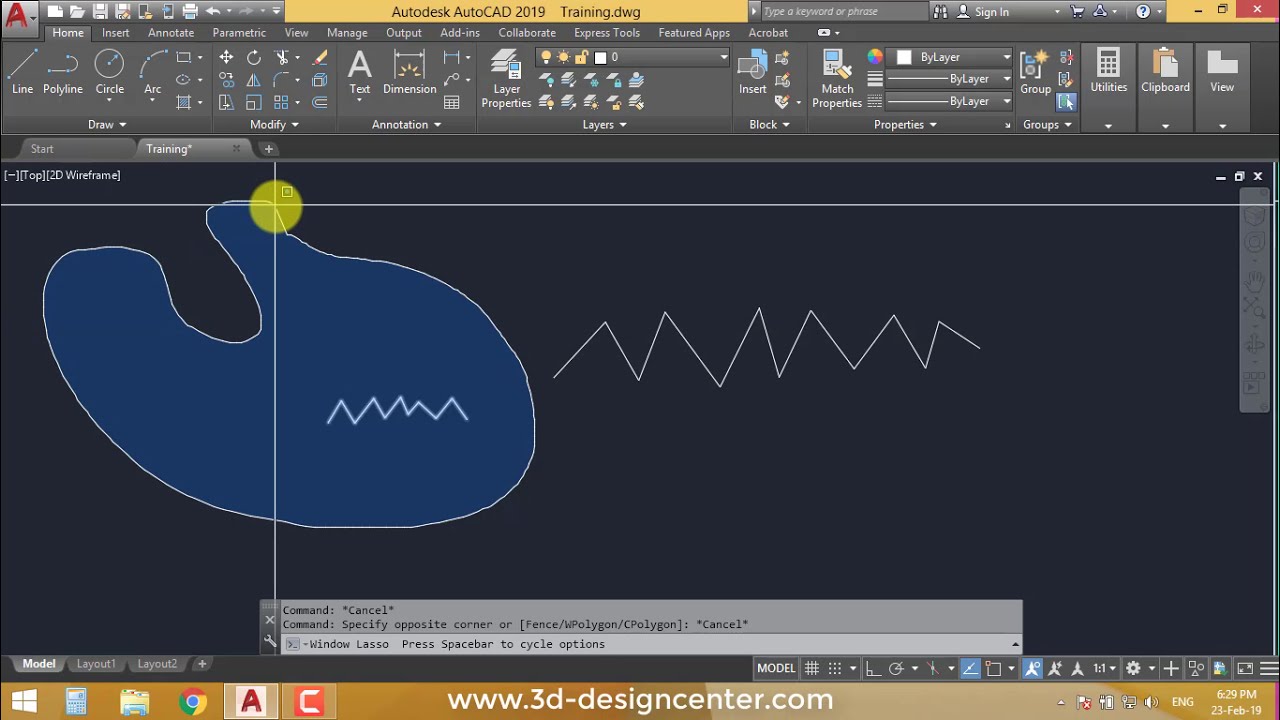Click the Stretch tool icon
Image resolution: width=1280 pixels, height=720 pixels.
click(226, 102)
